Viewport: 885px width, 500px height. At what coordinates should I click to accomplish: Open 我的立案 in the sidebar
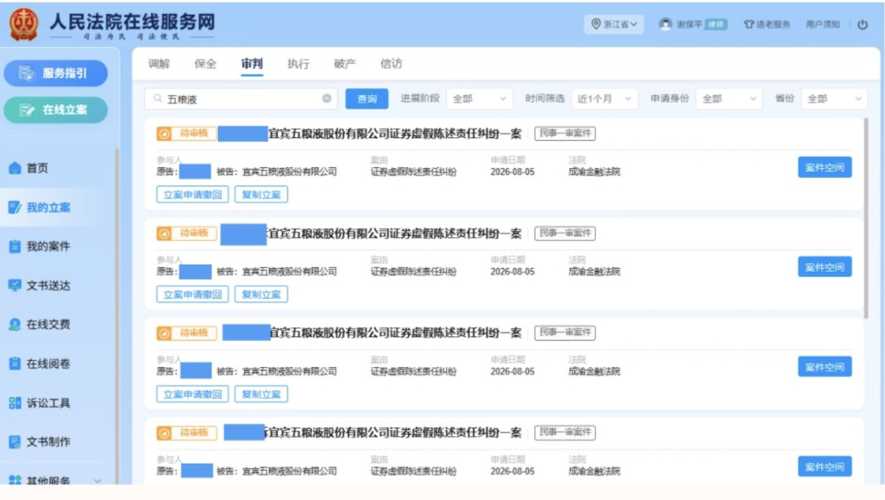tap(40, 207)
